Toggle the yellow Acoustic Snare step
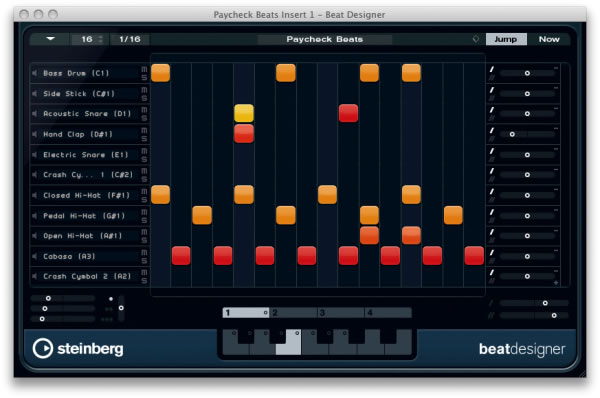The image size is (600, 398). 244,113
